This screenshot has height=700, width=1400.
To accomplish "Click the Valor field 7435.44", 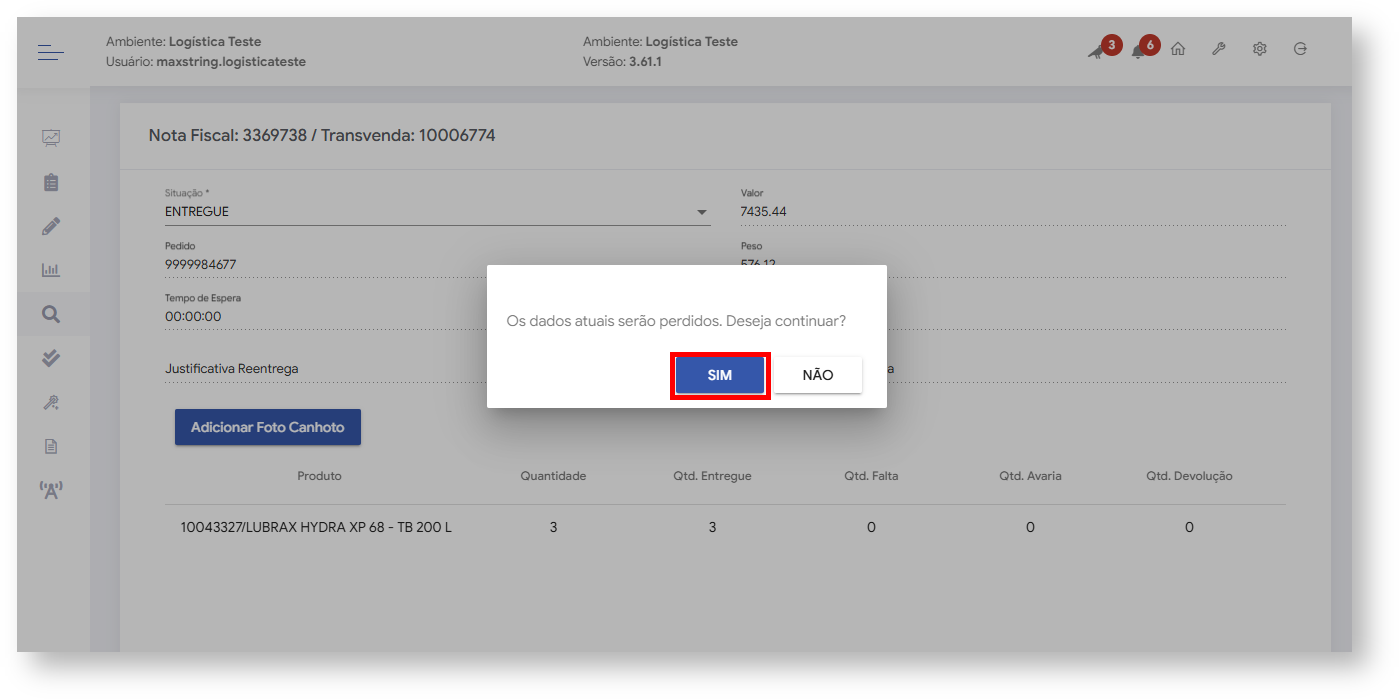I will pos(1013,212).
